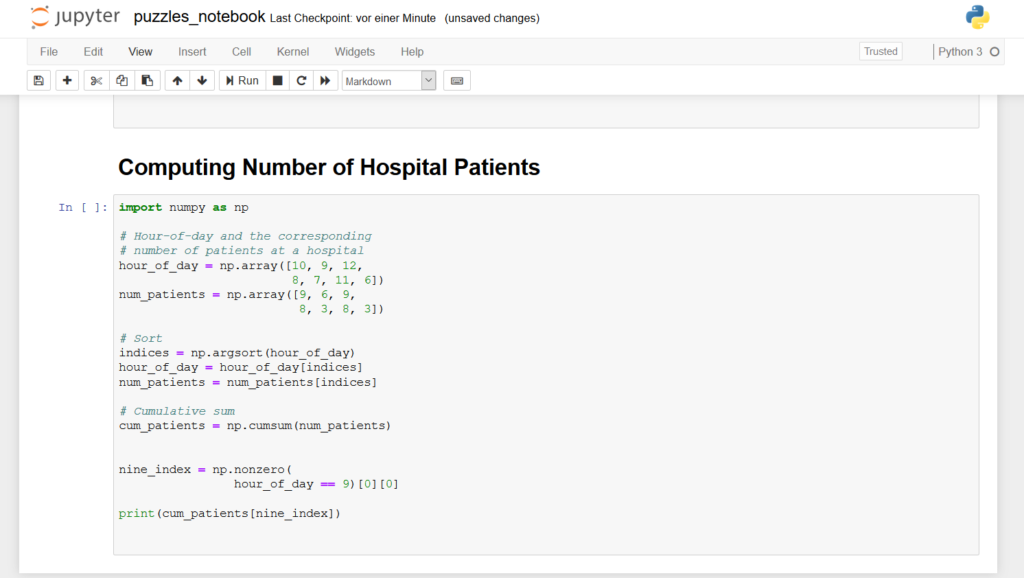Move selected cell down arrow
This screenshot has height=578, width=1024.
coord(202,81)
